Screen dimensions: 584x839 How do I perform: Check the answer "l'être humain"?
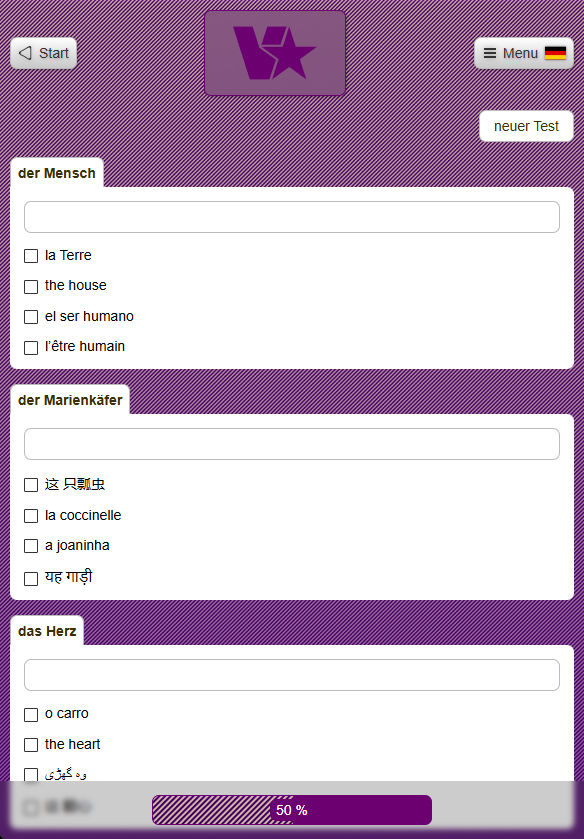(x=31, y=347)
